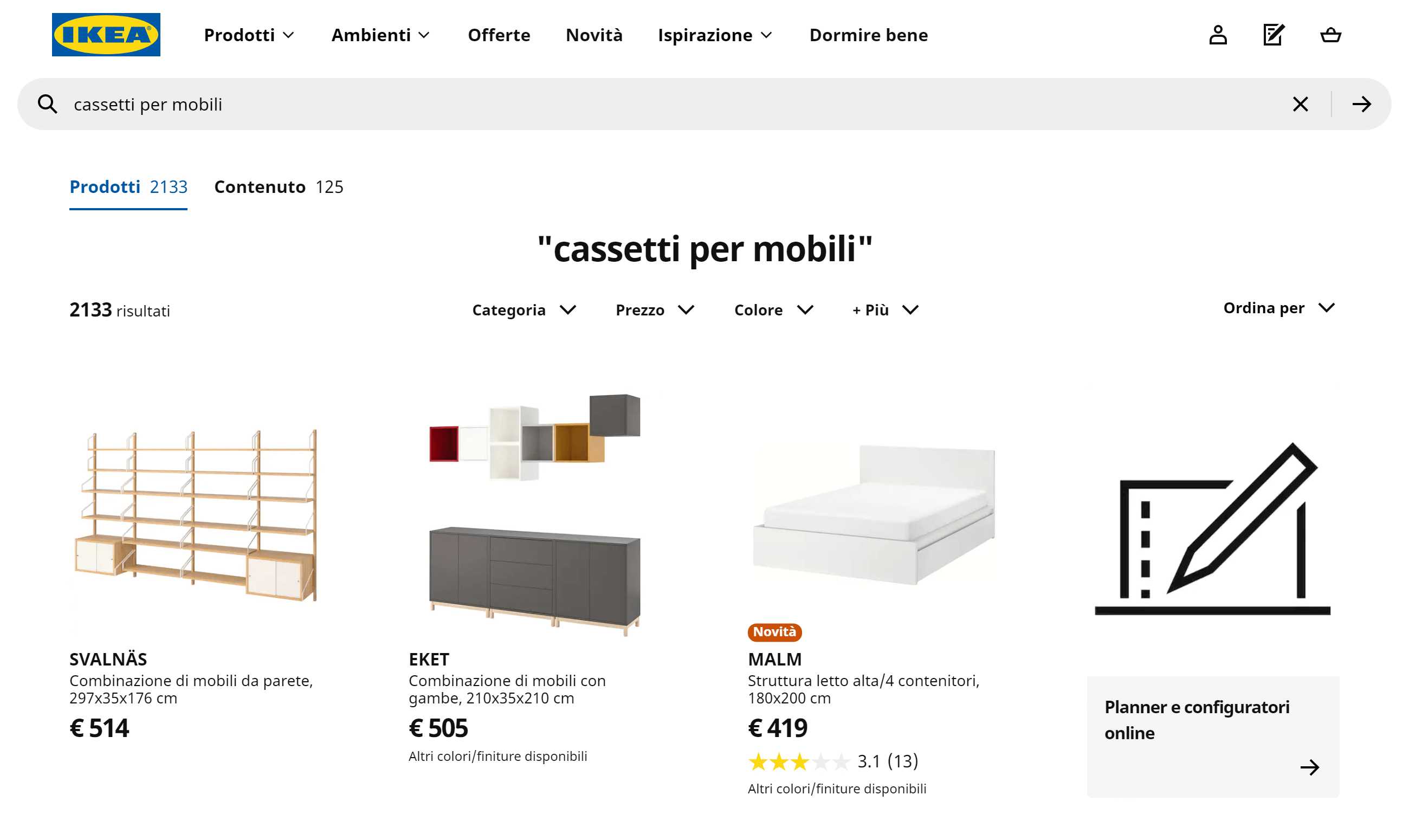Click the IKEA logo

(106, 35)
